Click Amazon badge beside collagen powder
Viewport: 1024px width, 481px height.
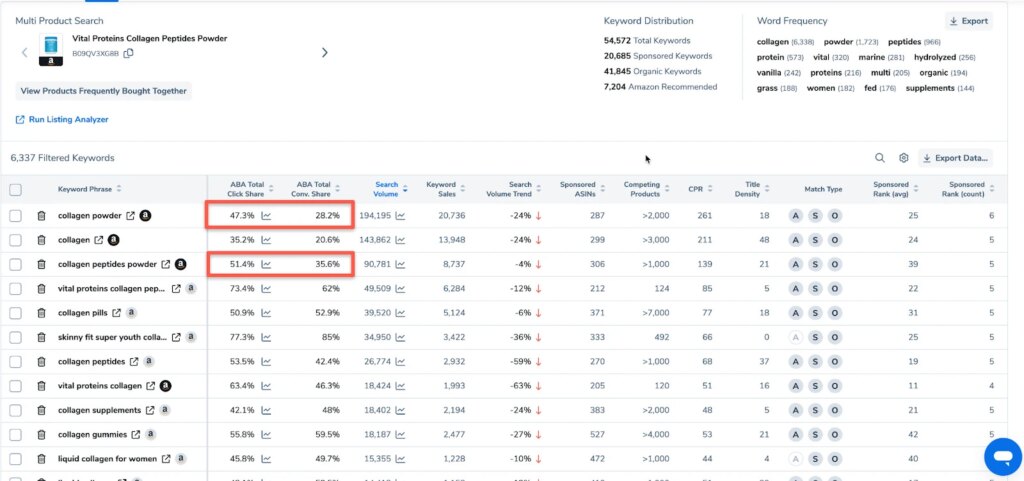pos(146,215)
